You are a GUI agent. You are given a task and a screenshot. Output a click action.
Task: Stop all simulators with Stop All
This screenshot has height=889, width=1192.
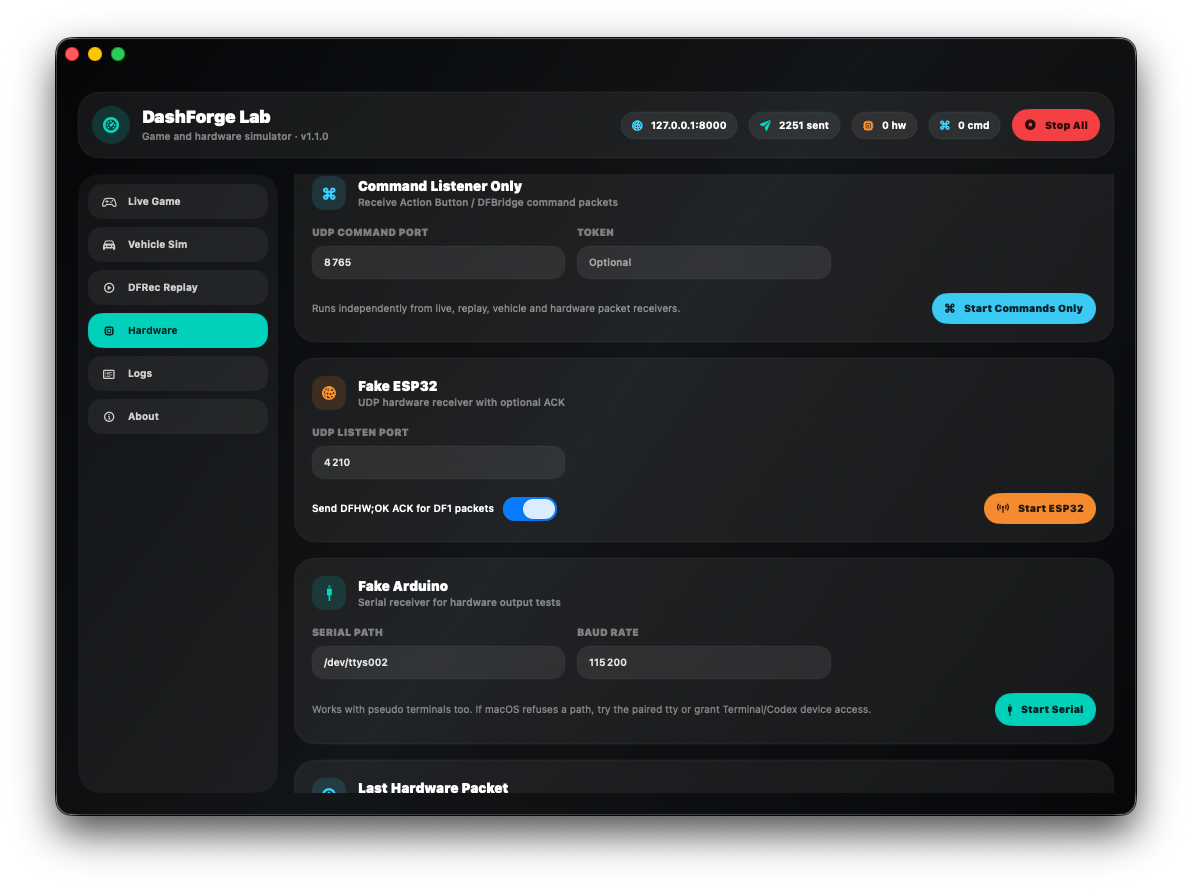tap(1055, 125)
